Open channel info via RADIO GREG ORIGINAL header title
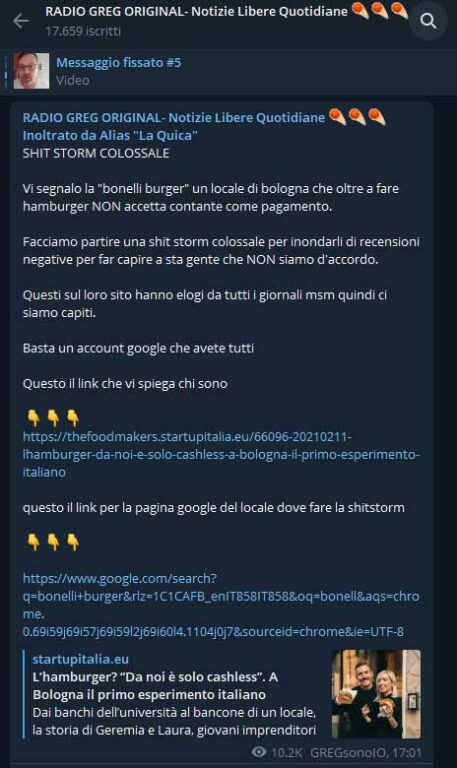This screenshot has width=457, height=768. (196, 11)
